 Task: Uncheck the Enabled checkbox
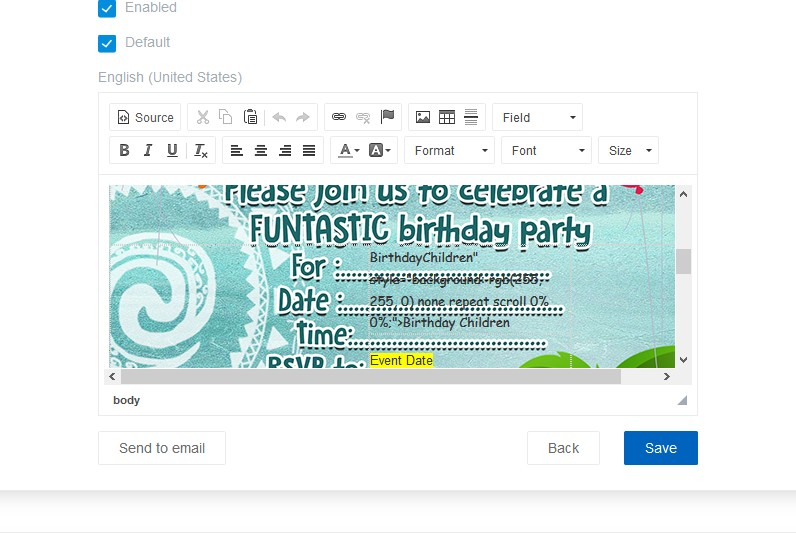pyautogui.click(x=107, y=8)
